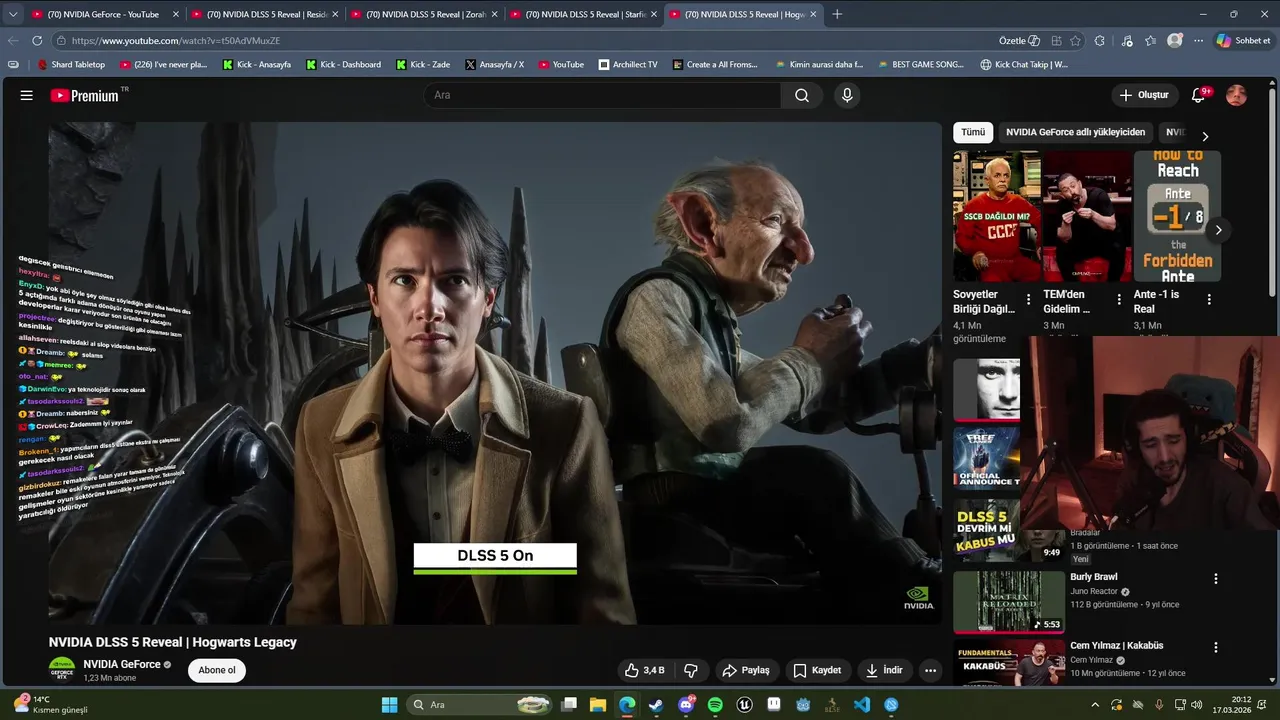Open browser profile avatar
This screenshot has width=1280, height=720.
pos(1175,41)
